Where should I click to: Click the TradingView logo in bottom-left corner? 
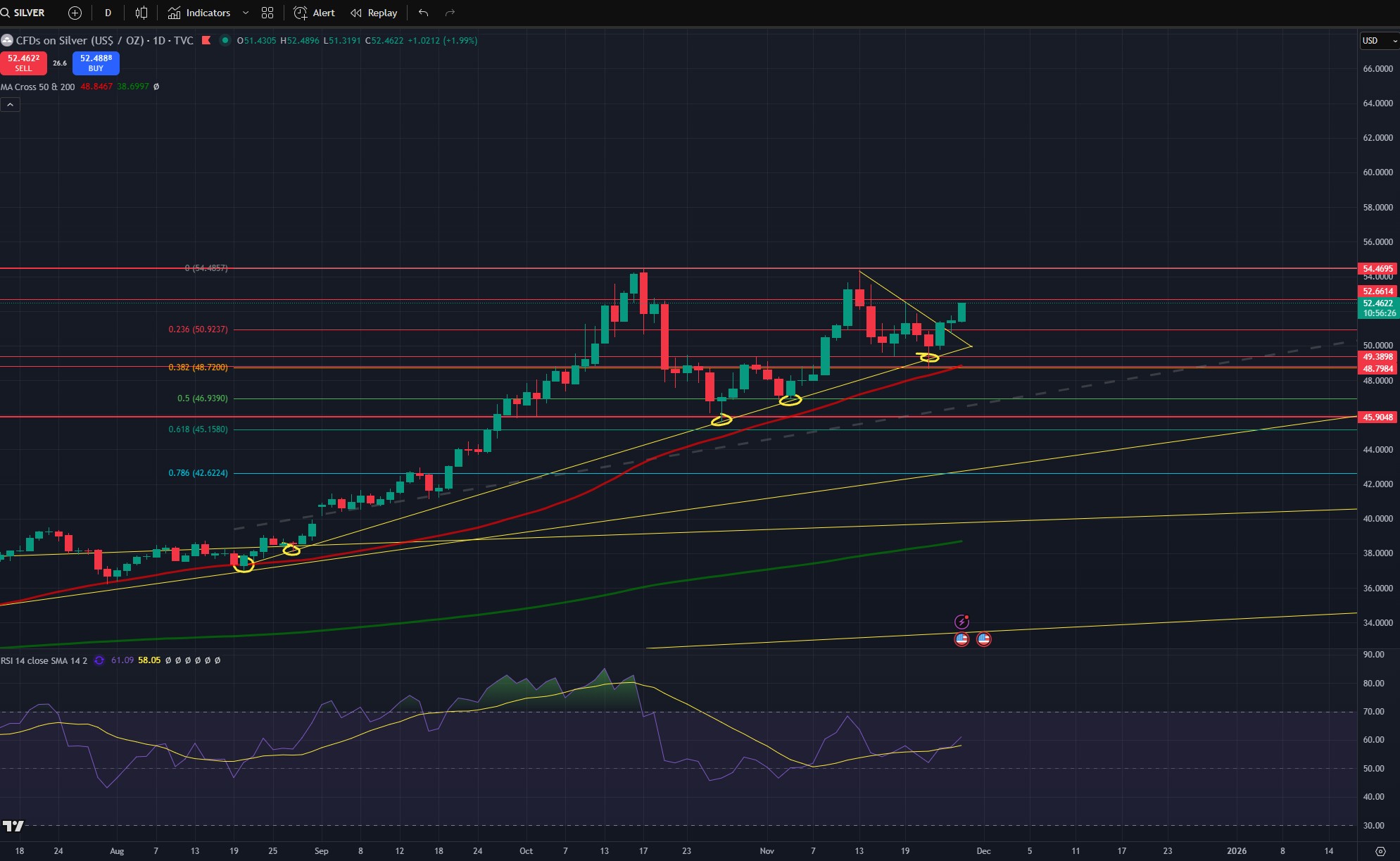13,826
